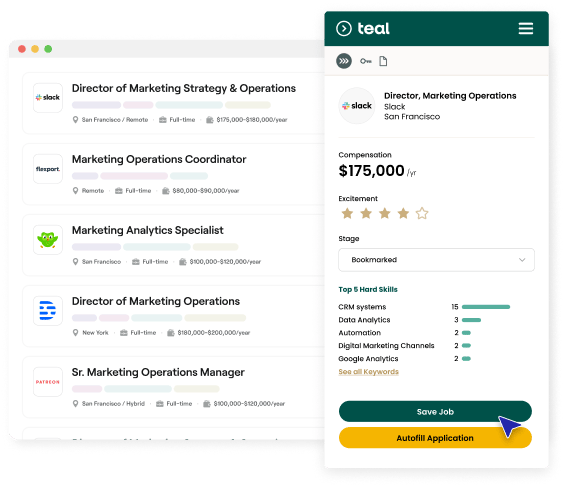The height and width of the screenshot is (487, 564).
Task: Set excitement to one star
Action: (x=347, y=213)
